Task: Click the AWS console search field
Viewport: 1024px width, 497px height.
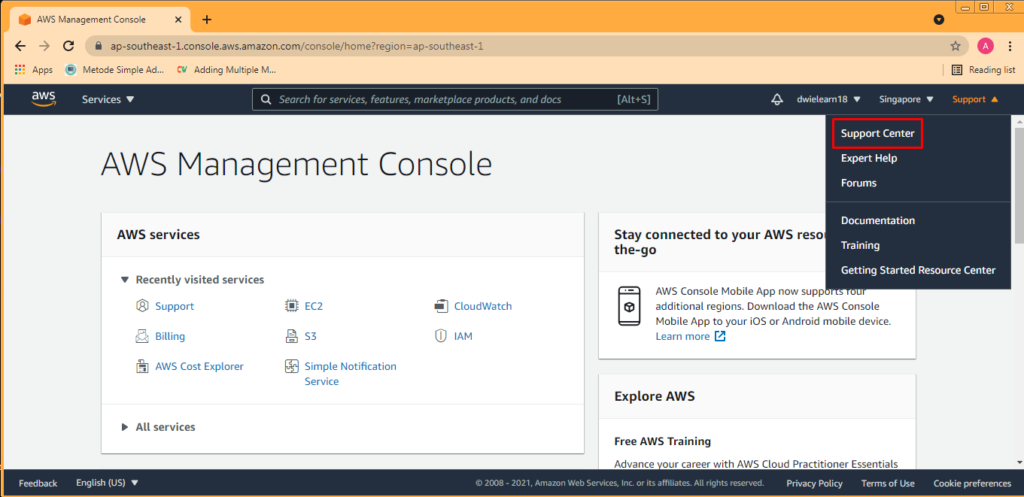Action: [455, 100]
